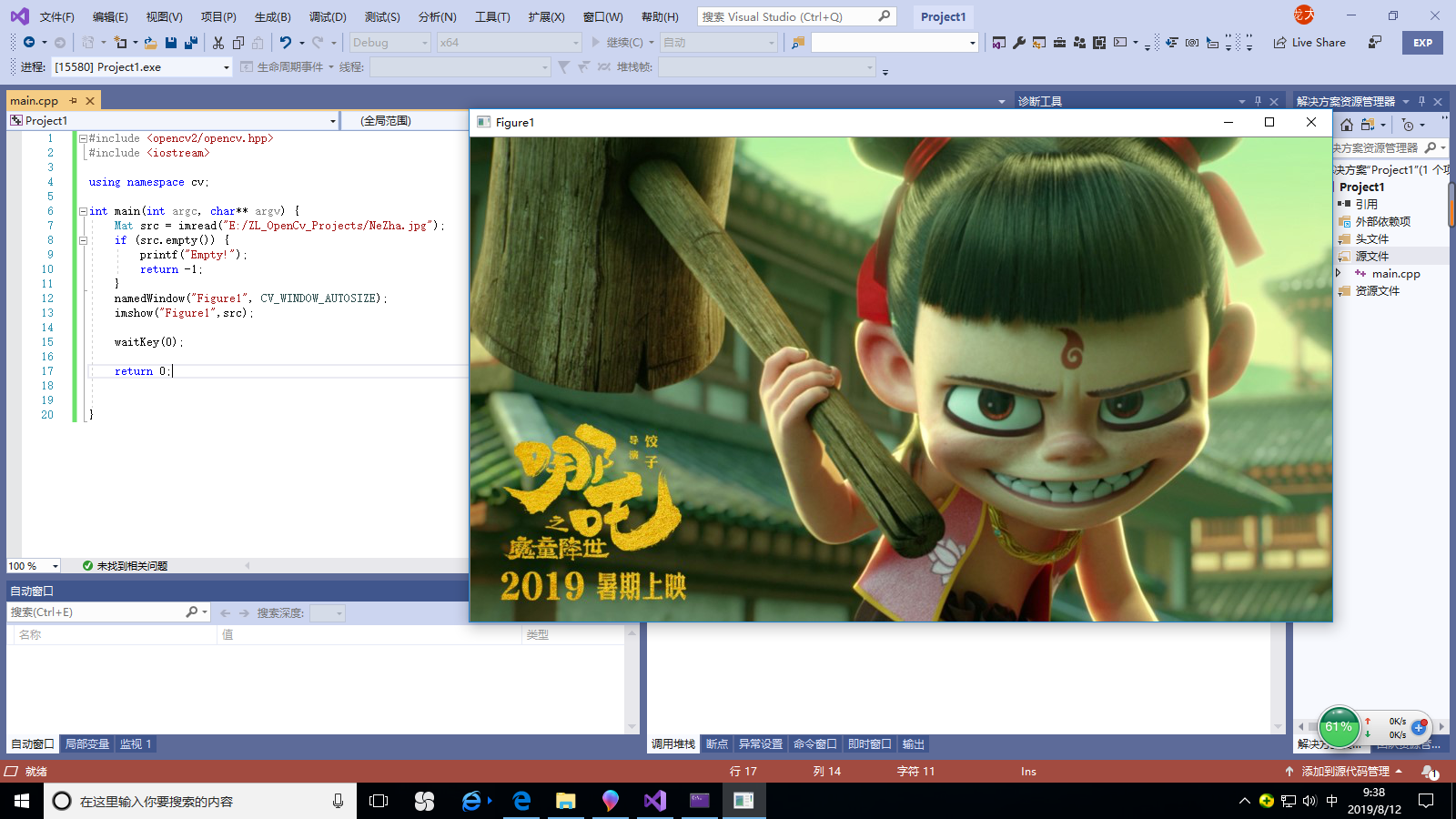Viewport: 1456px width, 819px height.
Task: Open the 调试(D) menu
Action: [328, 16]
